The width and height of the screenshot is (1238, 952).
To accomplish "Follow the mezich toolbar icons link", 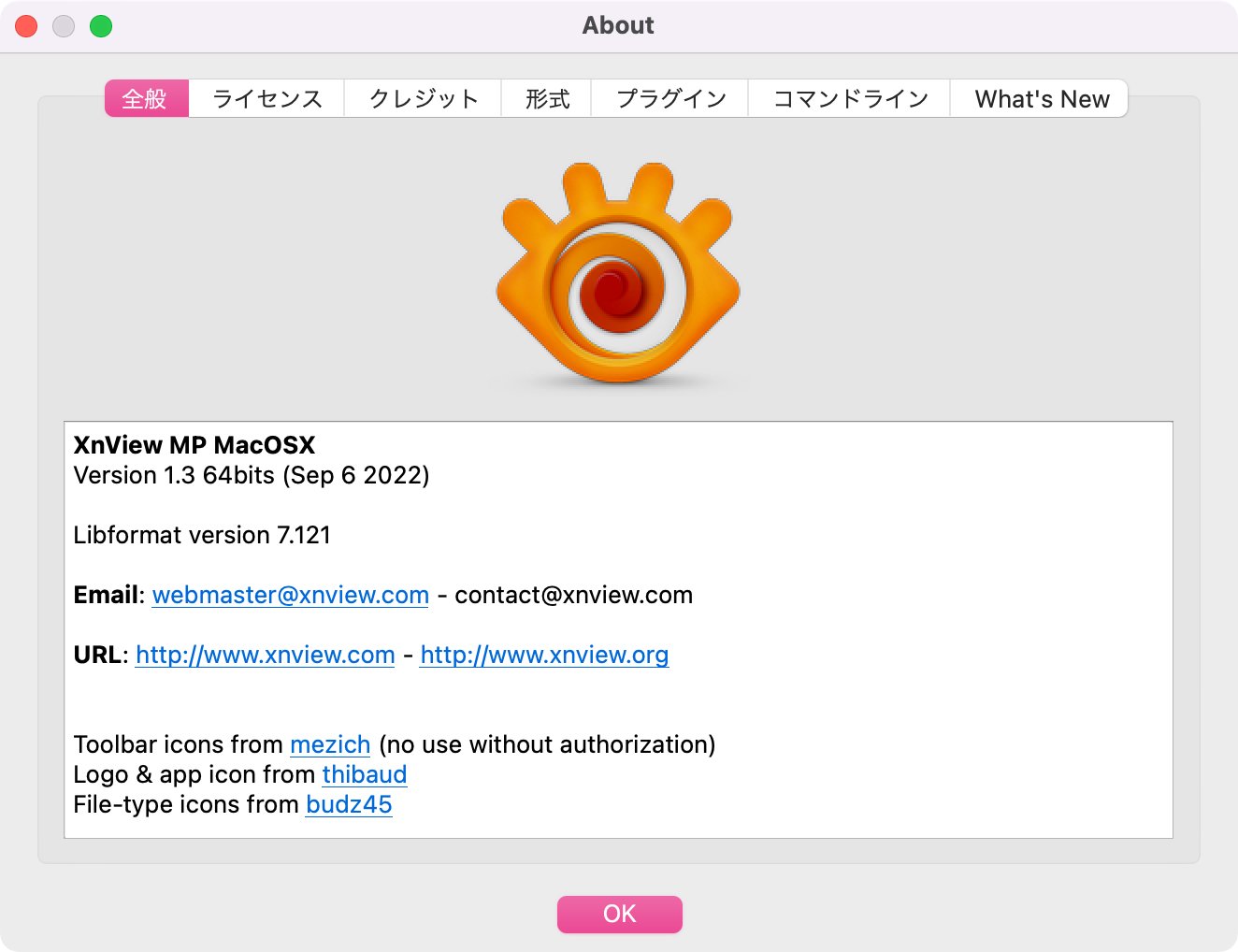I will point(330,744).
